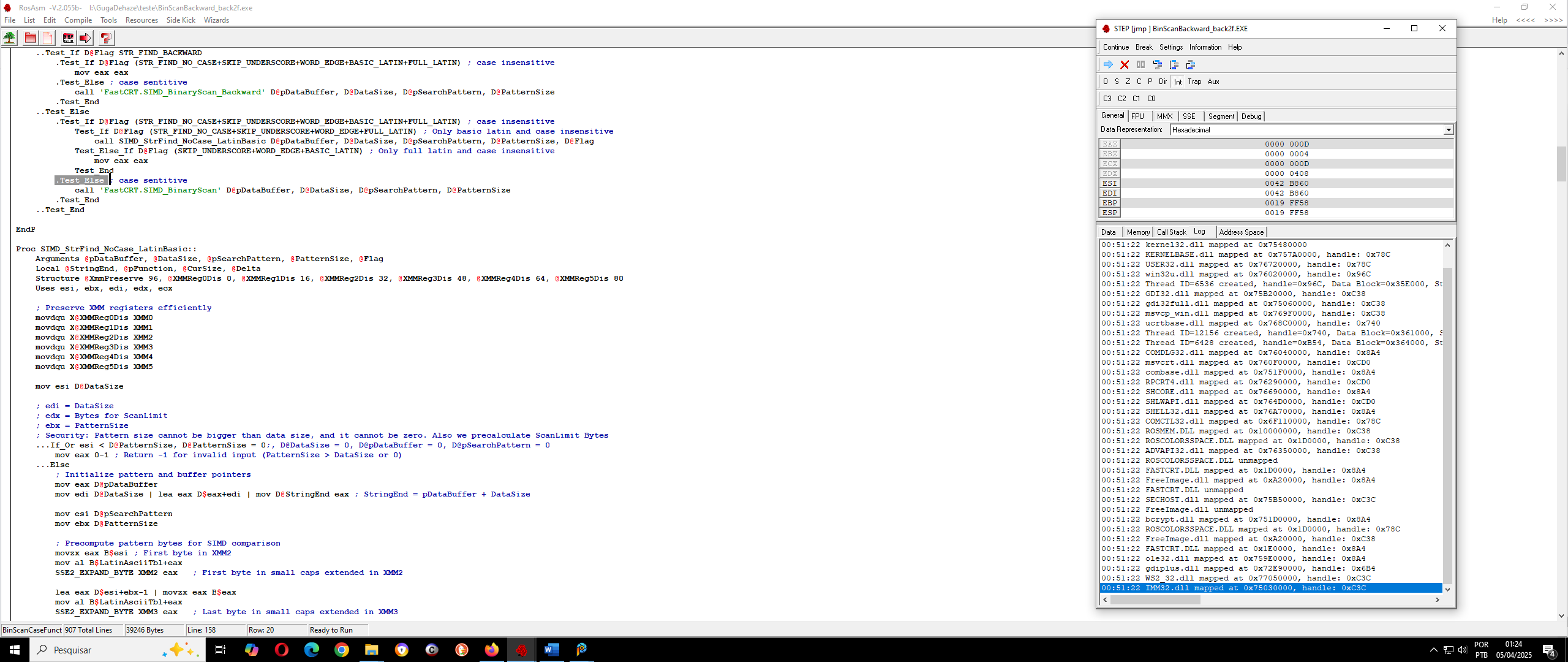Launch Google Chrome from the taskbar
The width and height of the screenshot is (1568, 662).
341,650
